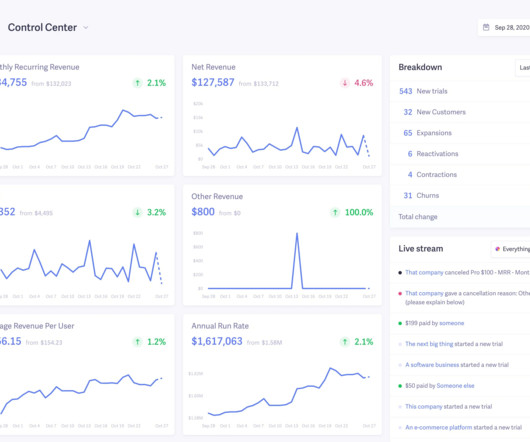Select the $1,617,063 Annual Run Rate value
The width and height of the screenshot is (530, 442).
tap(217, 341)
